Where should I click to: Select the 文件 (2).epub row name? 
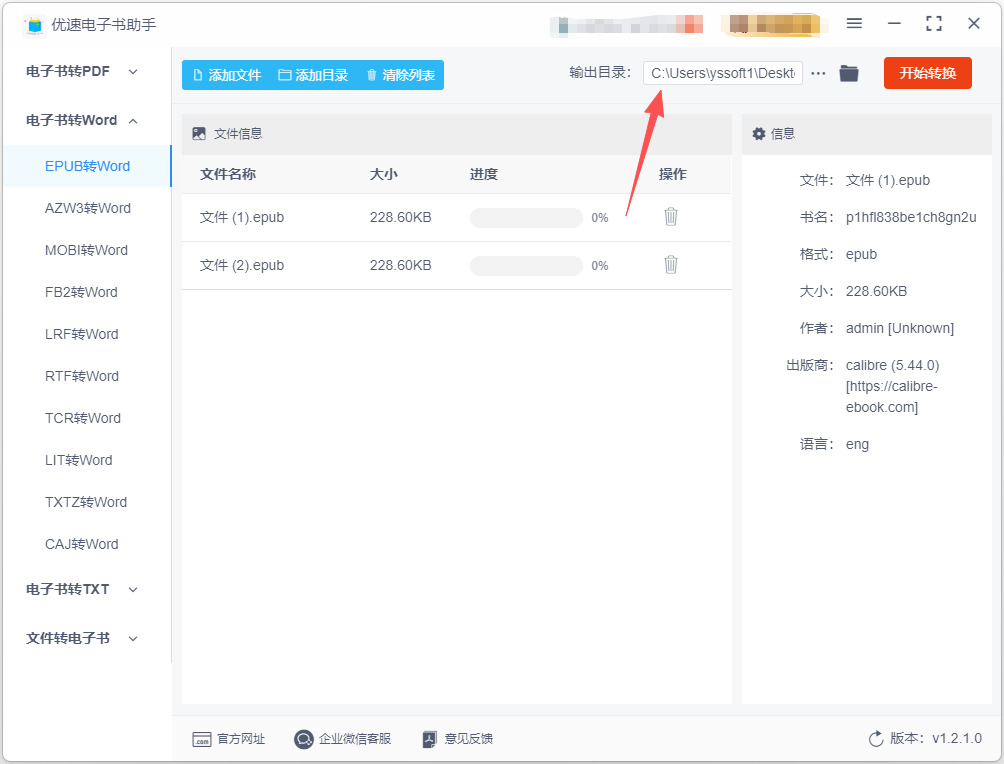pyautogui.click(x=241, y=265)
